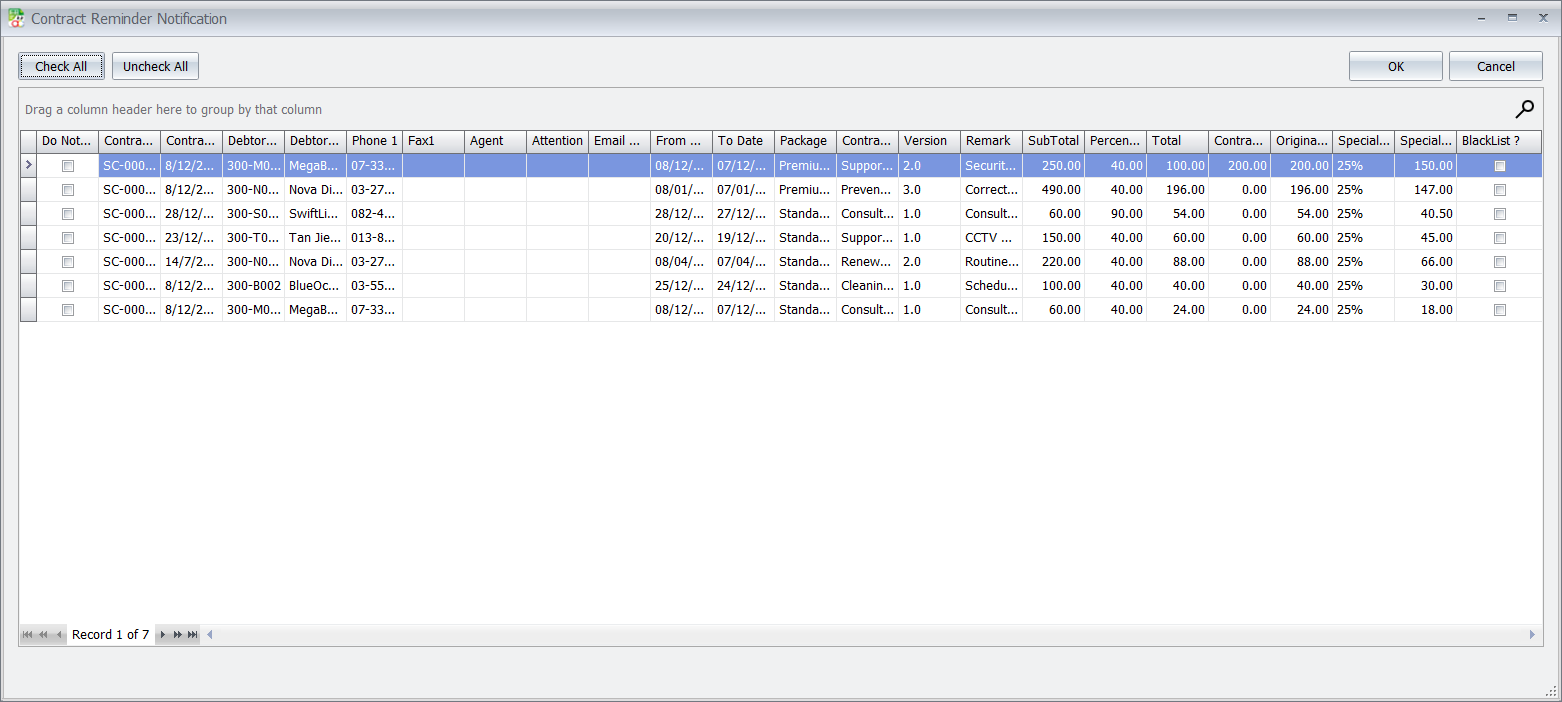
Task: Click the previous page navigator button
Action: coord(43,635)
